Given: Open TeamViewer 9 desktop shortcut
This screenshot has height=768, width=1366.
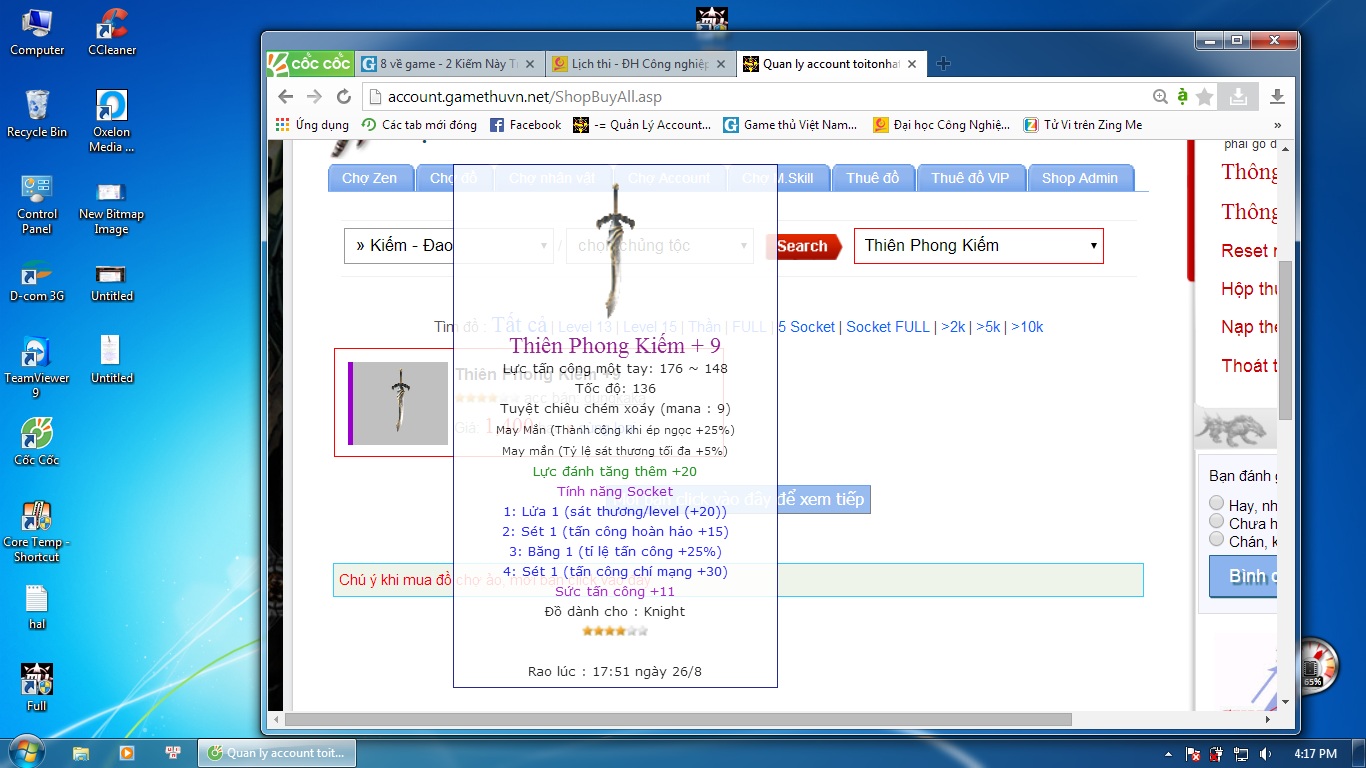Looking at the screenshot, I should tap(36, 366).
